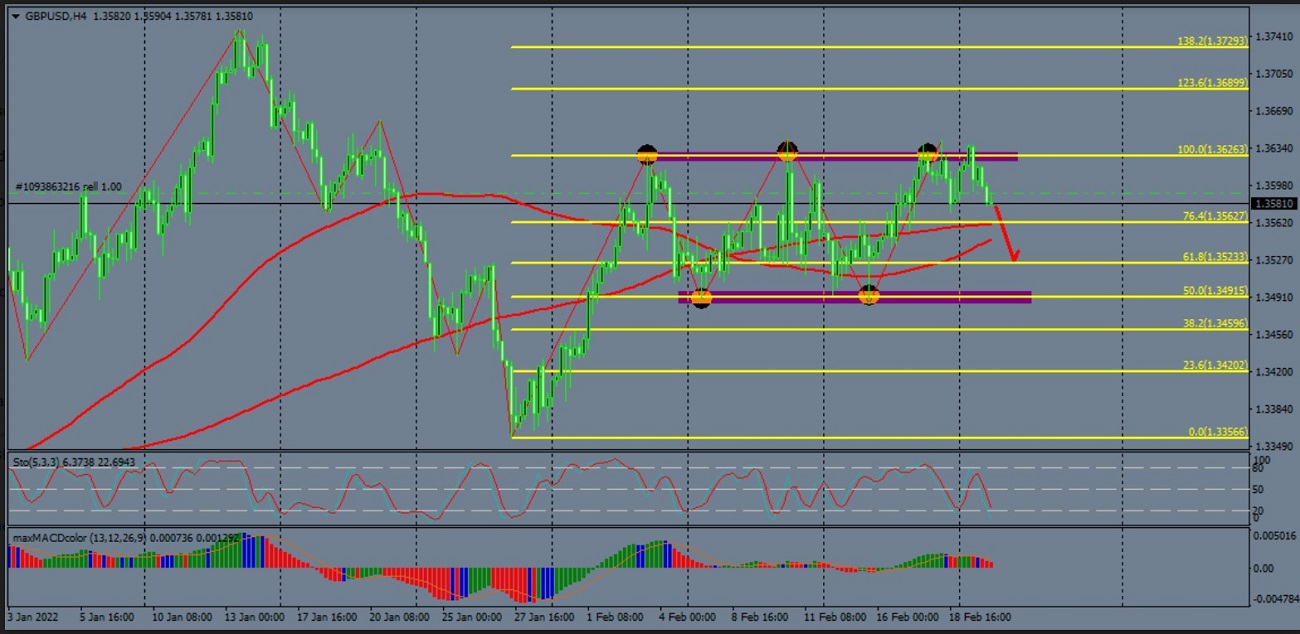Click the 138.2(1.37293) Fibonacci label
Image resolution: width=1300 pixels, height=634 pixels.
click(x=1211, y=42)
